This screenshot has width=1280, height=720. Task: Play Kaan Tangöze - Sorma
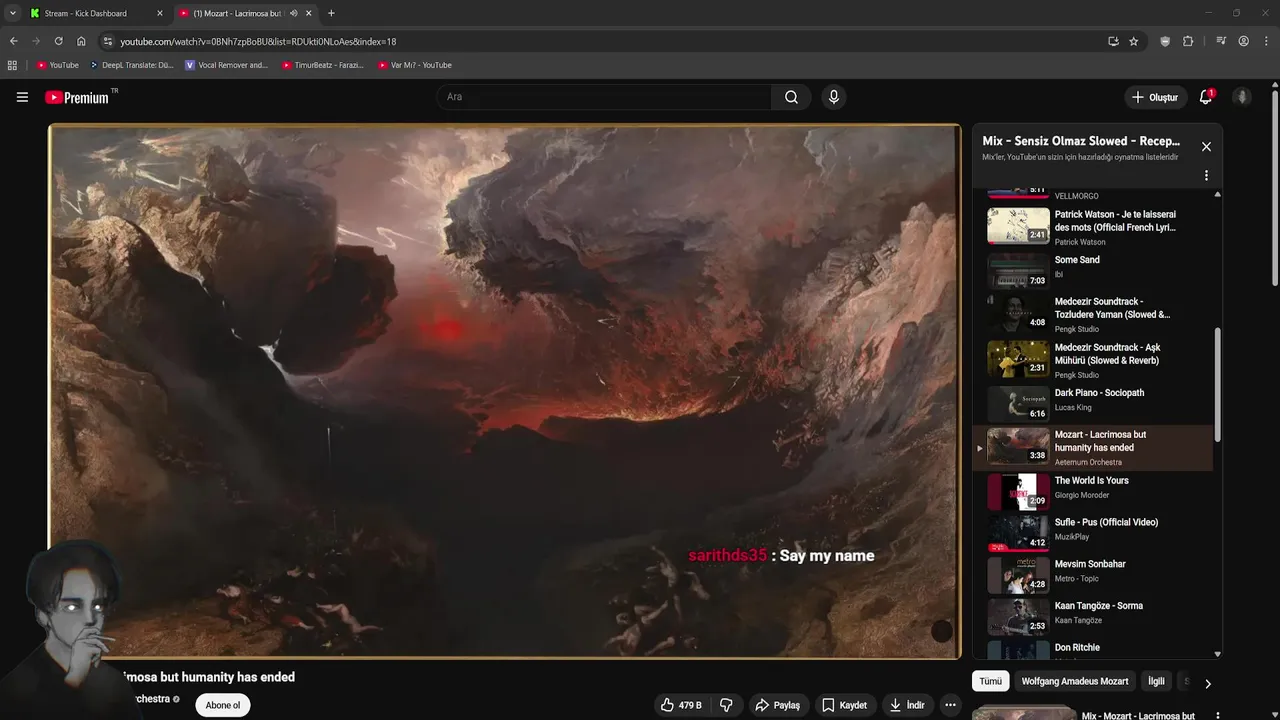pyautogui.click(x=1094, y=617)
